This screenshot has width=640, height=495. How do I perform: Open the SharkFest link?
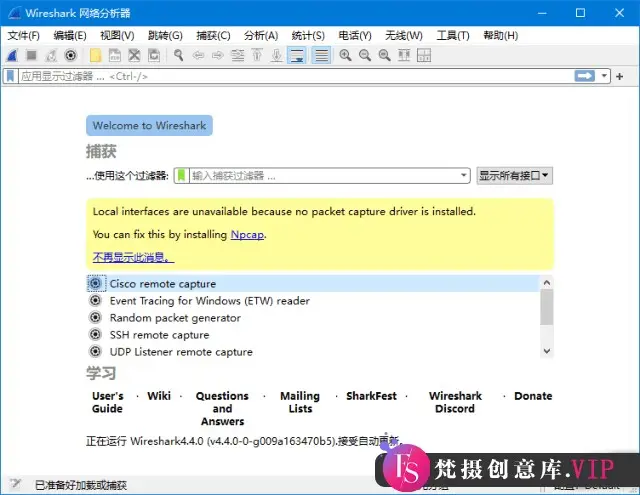point(371,396)
